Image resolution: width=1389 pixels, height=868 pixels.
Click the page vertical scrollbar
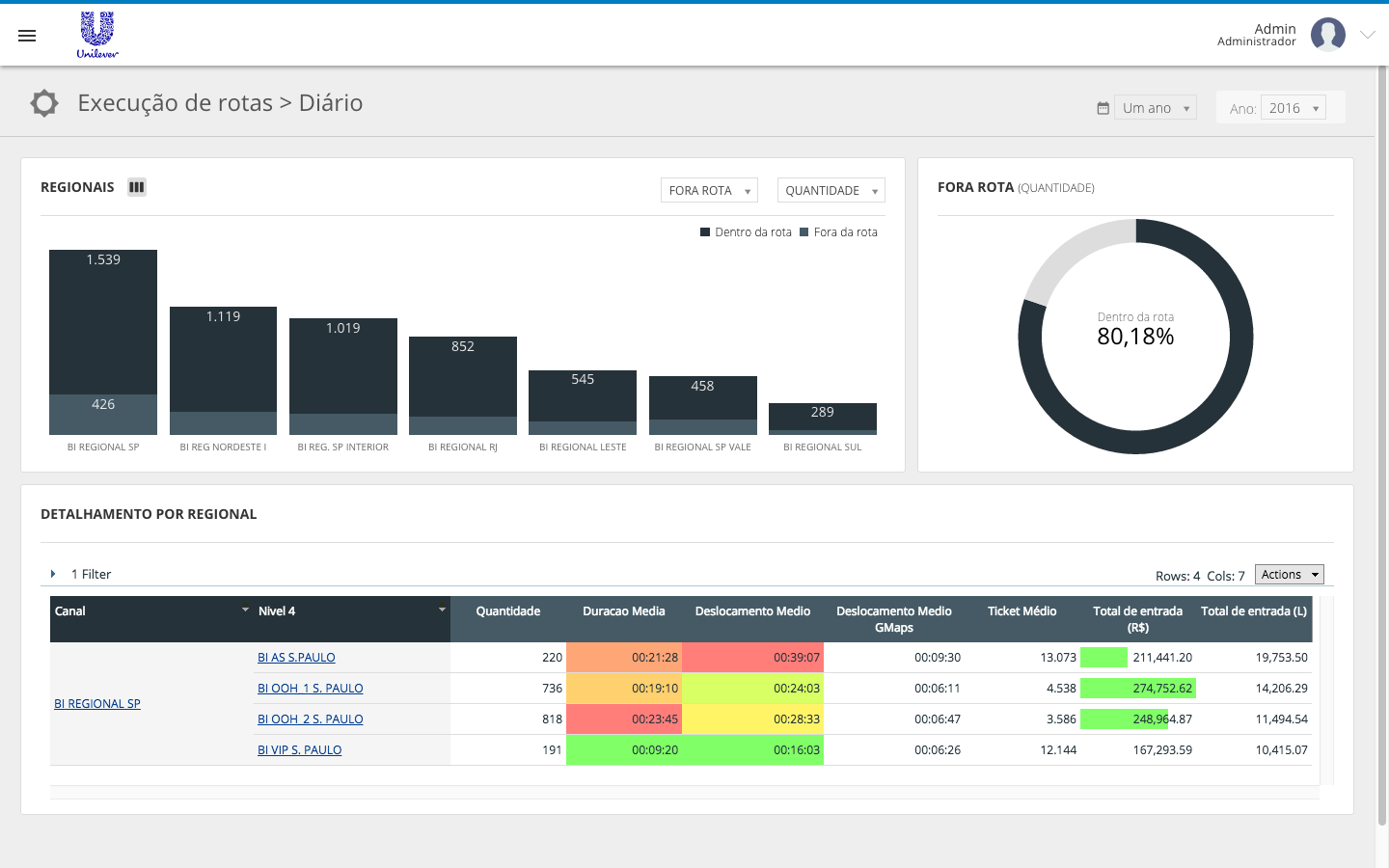click(x=1381, y=444)
